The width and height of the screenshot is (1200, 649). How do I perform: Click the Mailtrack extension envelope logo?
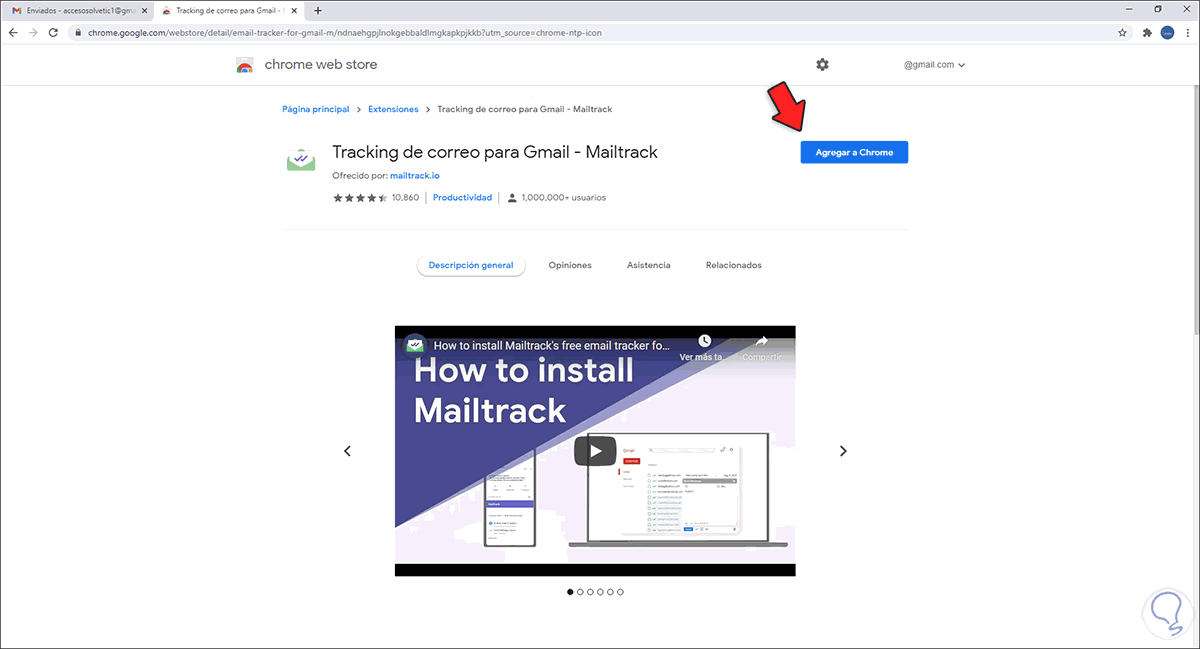point(301,158)
